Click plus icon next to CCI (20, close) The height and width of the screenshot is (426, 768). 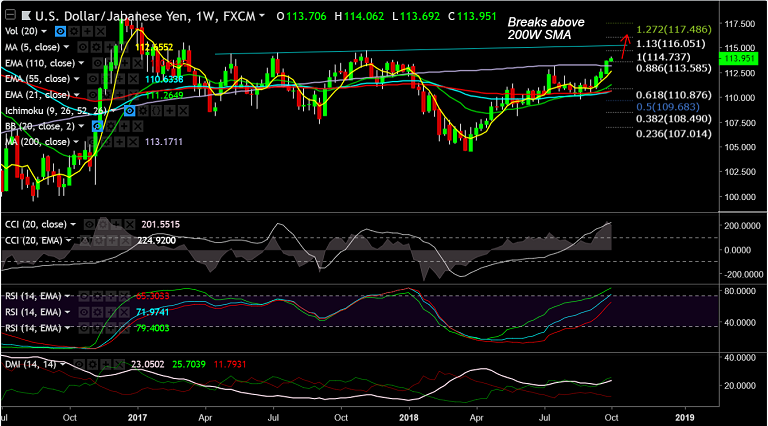pyautogui.click(x=116, y=225)
